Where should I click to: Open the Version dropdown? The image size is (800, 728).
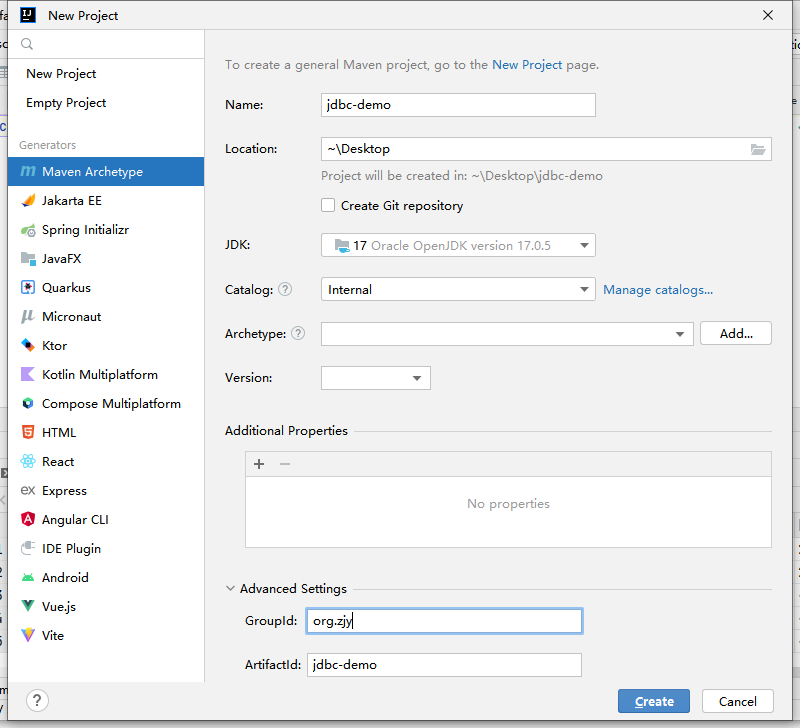[x=375, y=378]
